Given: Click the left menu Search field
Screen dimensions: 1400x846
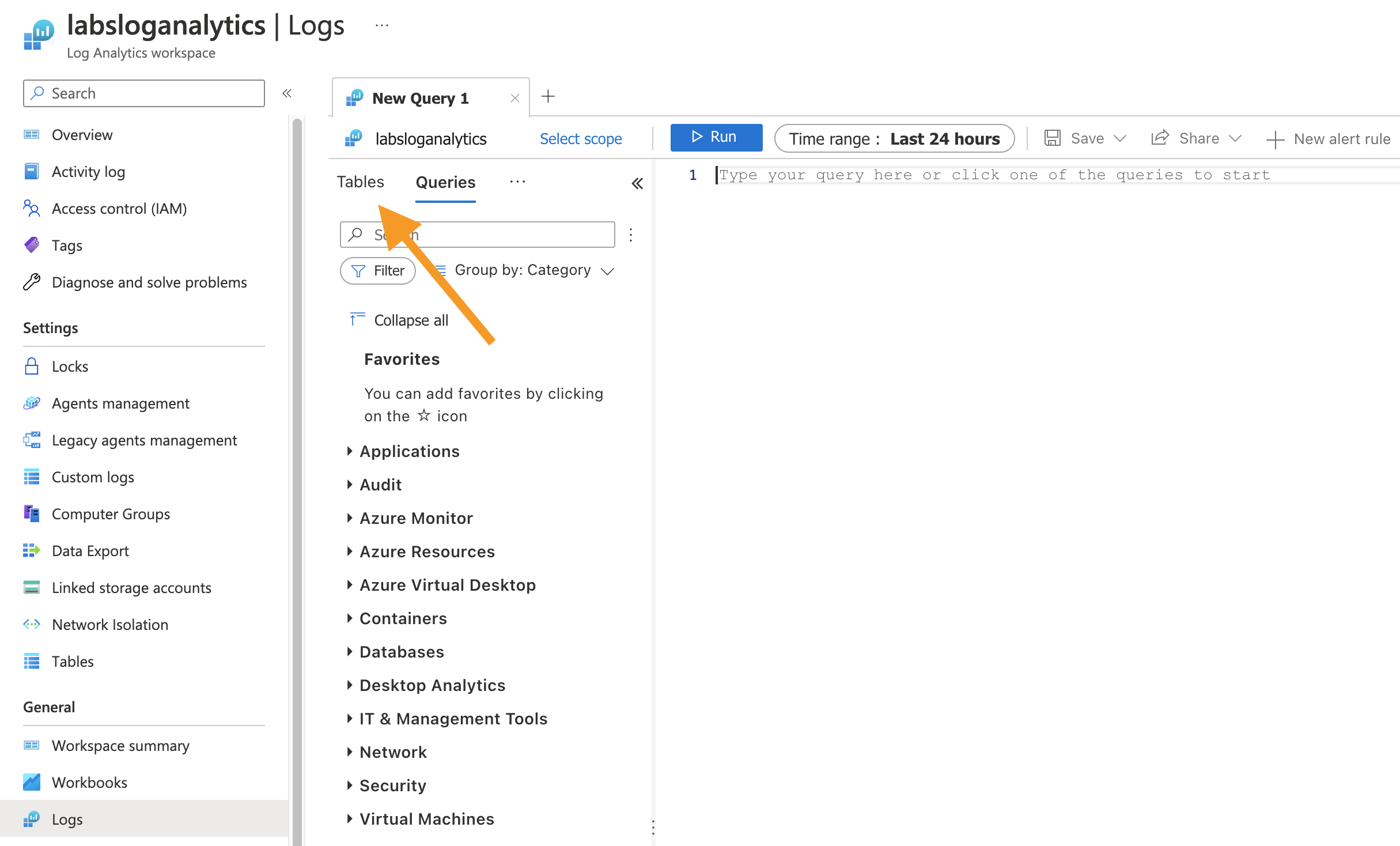Looking at the screenshot, I should point(144,93).
